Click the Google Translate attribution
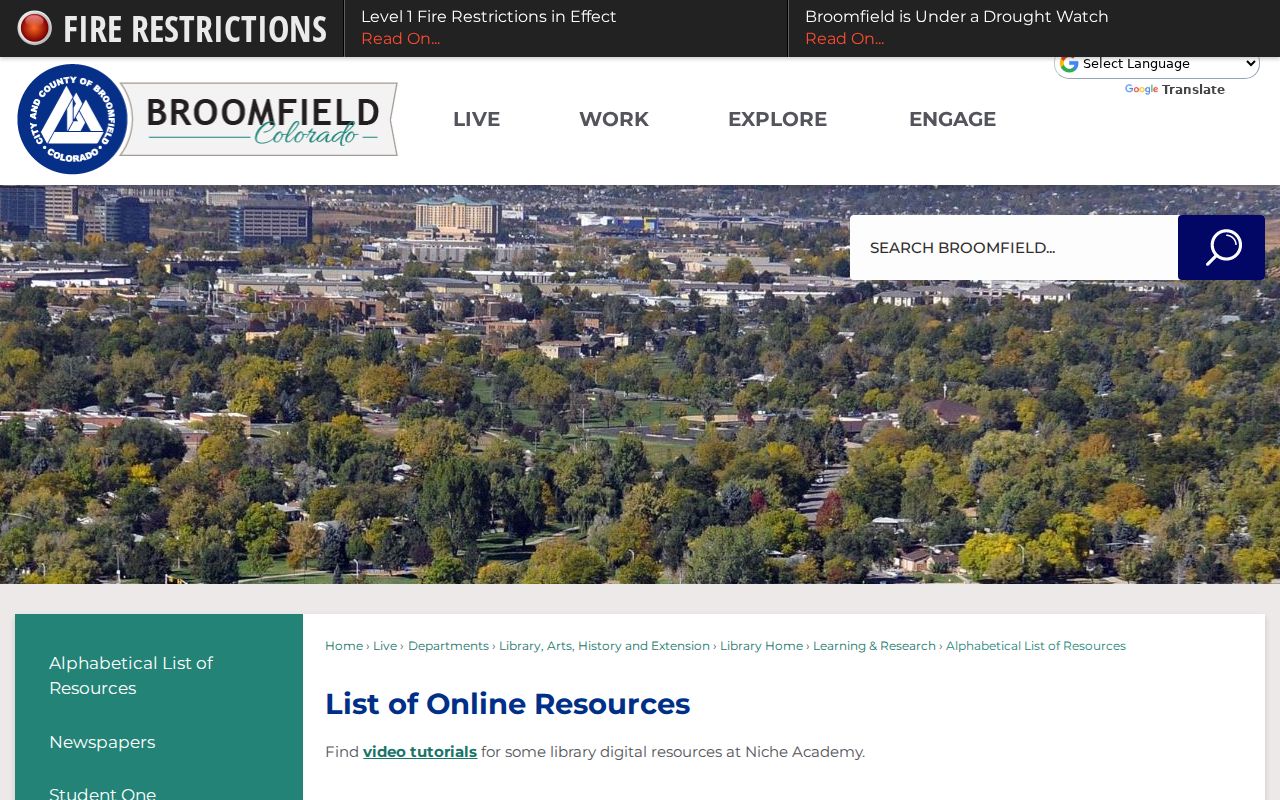This screenshot has height=800, width=1280. [1174, 90]
